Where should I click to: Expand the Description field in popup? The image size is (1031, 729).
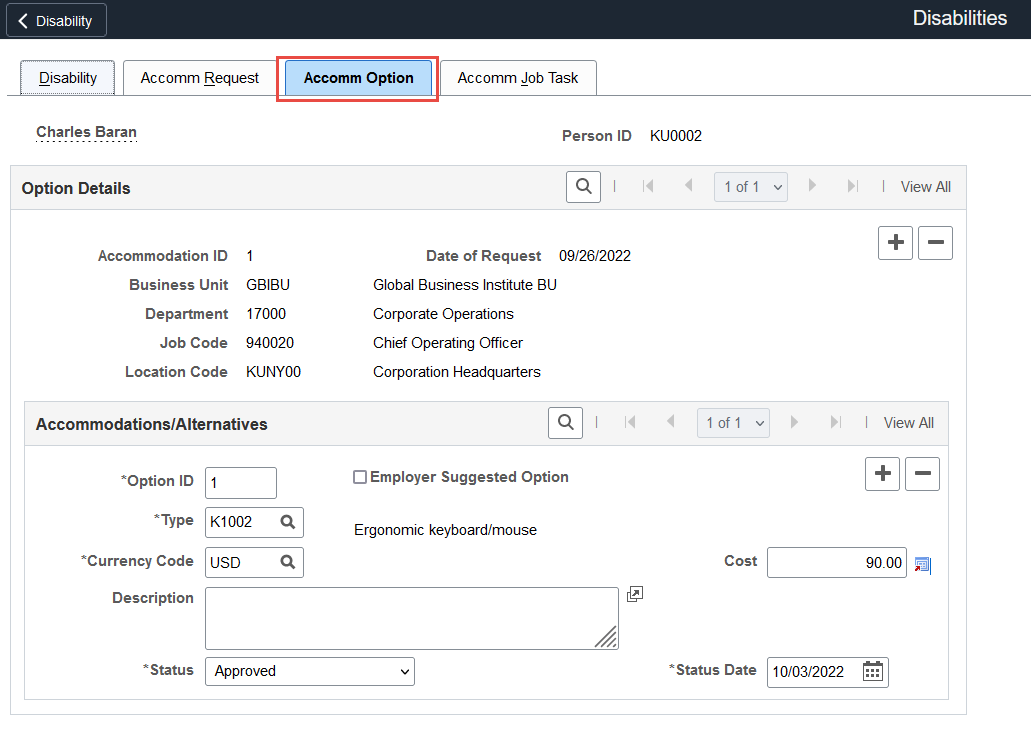click(634, 595)
